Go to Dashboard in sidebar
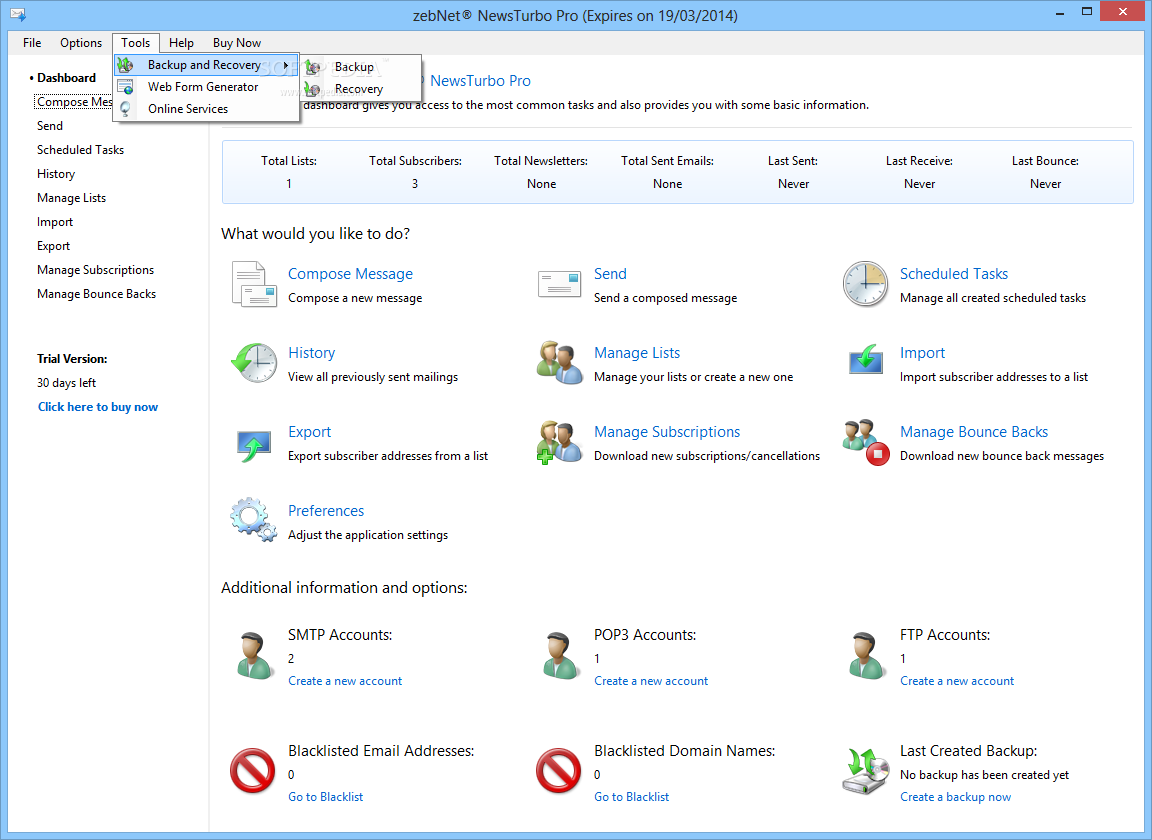 [x=66, y=78]
